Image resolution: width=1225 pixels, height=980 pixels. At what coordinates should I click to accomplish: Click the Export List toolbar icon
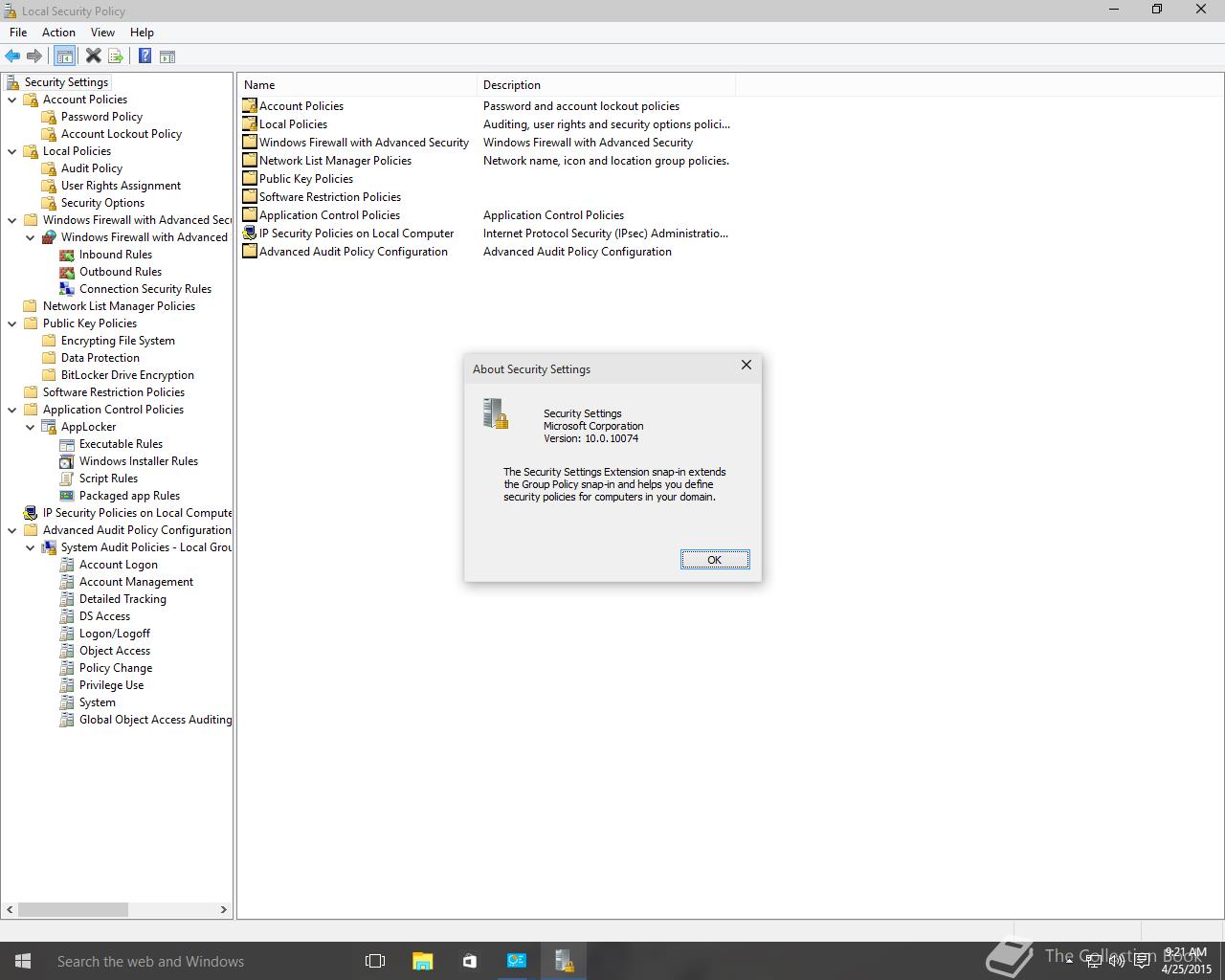pos(116,56)
